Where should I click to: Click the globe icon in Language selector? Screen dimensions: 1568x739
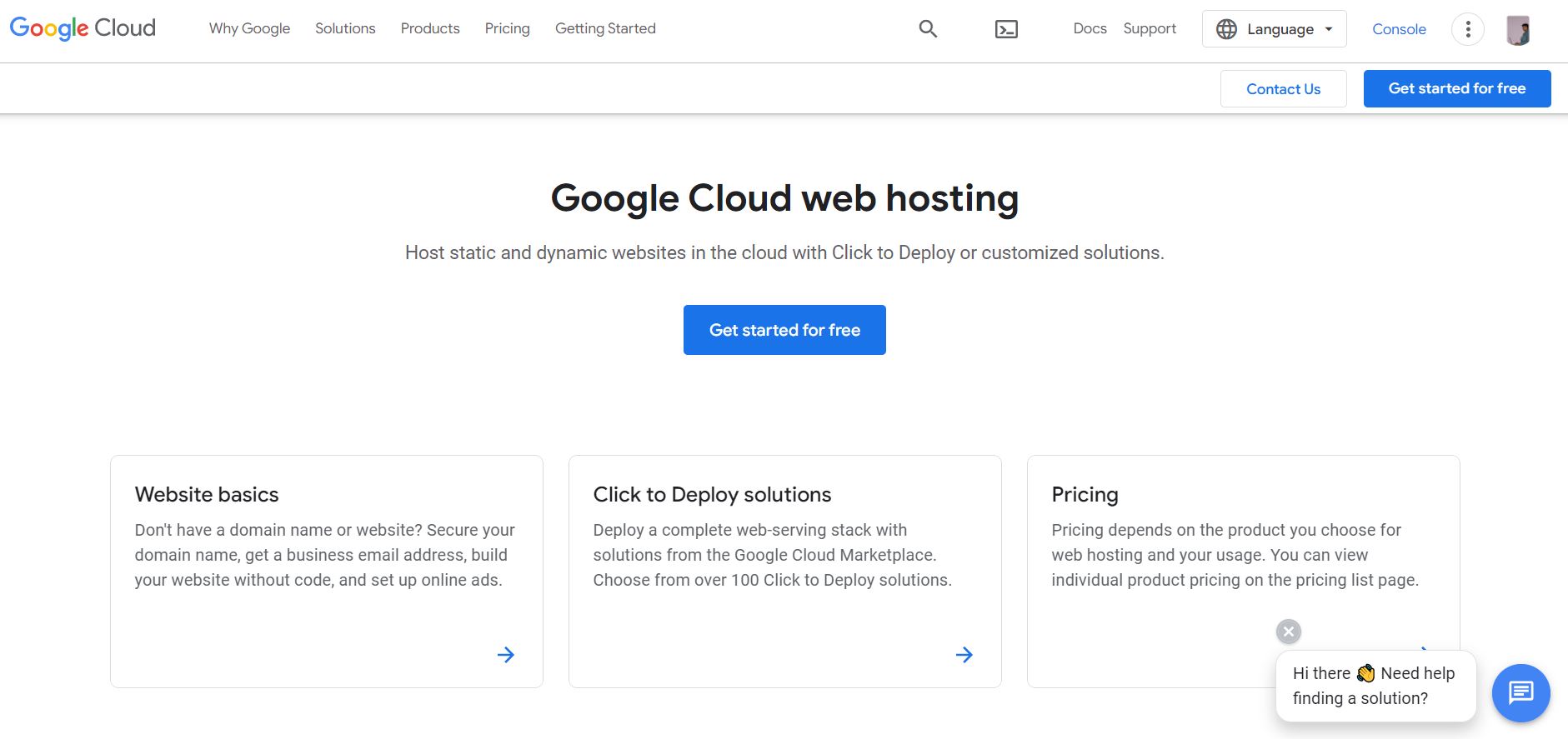point(1226,29)
